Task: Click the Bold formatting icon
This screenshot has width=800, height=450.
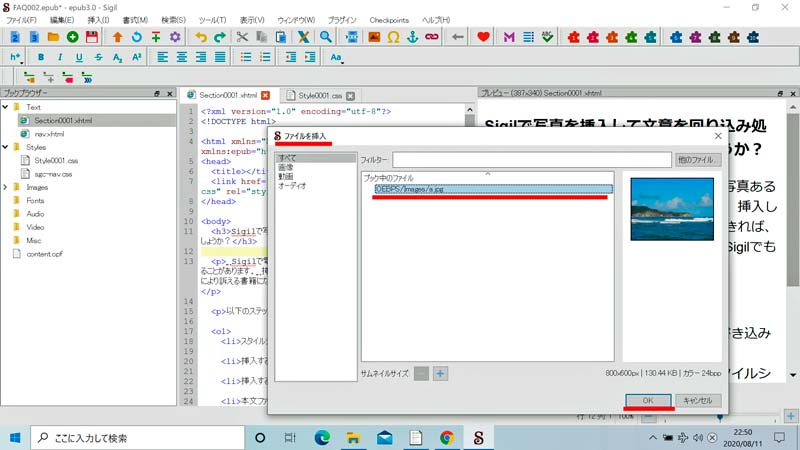Action: point(42,57)
